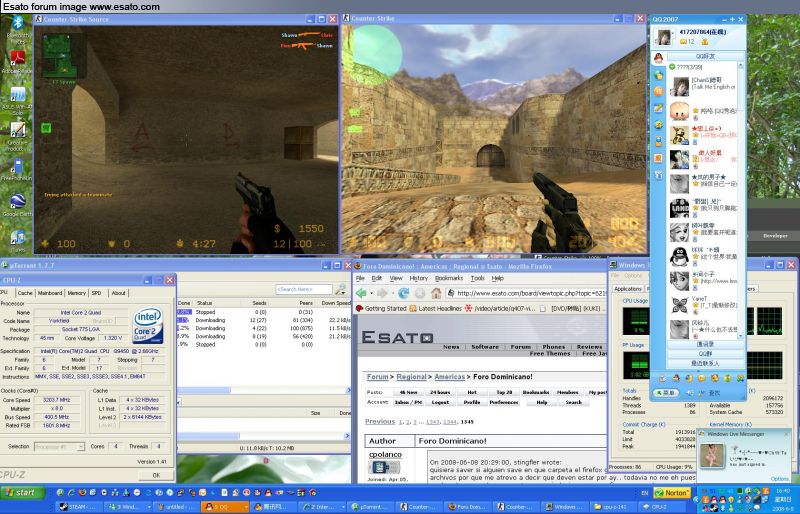Open Back history dropdown arrow in Firefox
This screenshot has height=514, width=800.
pos(371,293)
